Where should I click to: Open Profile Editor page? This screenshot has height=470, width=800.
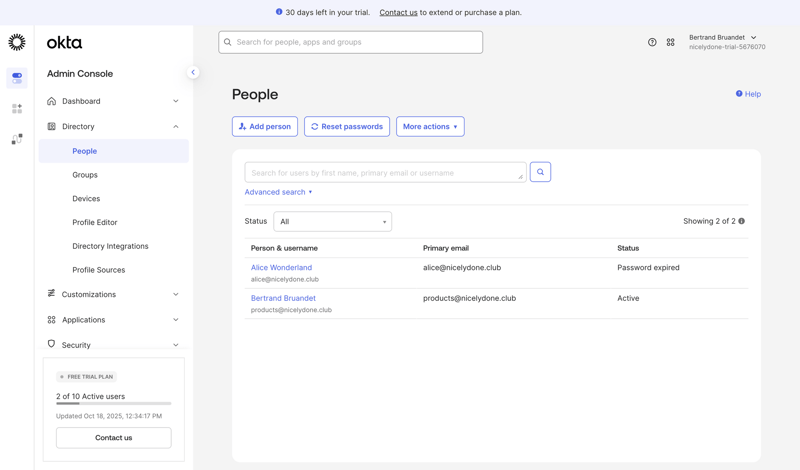point(95,222)
